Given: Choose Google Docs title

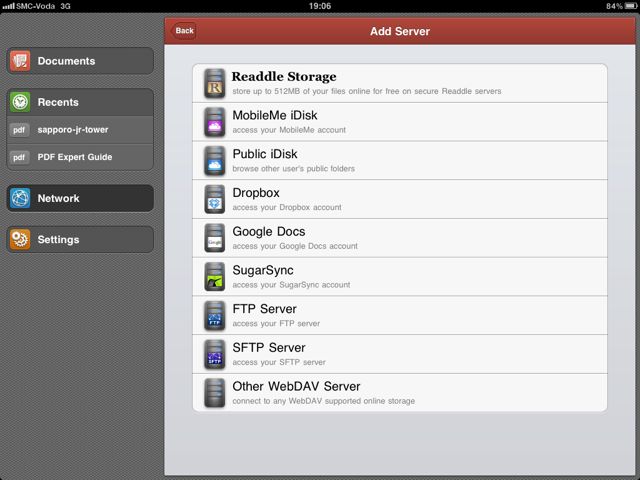Looking at the screenshot, I should pyautogui.click(x=269, y=232).
